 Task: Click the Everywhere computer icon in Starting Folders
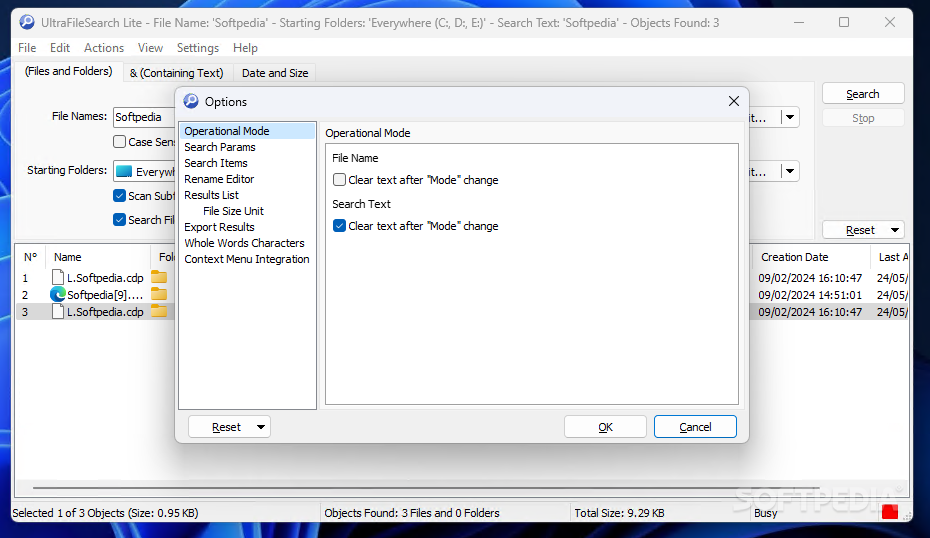[124, 171]
